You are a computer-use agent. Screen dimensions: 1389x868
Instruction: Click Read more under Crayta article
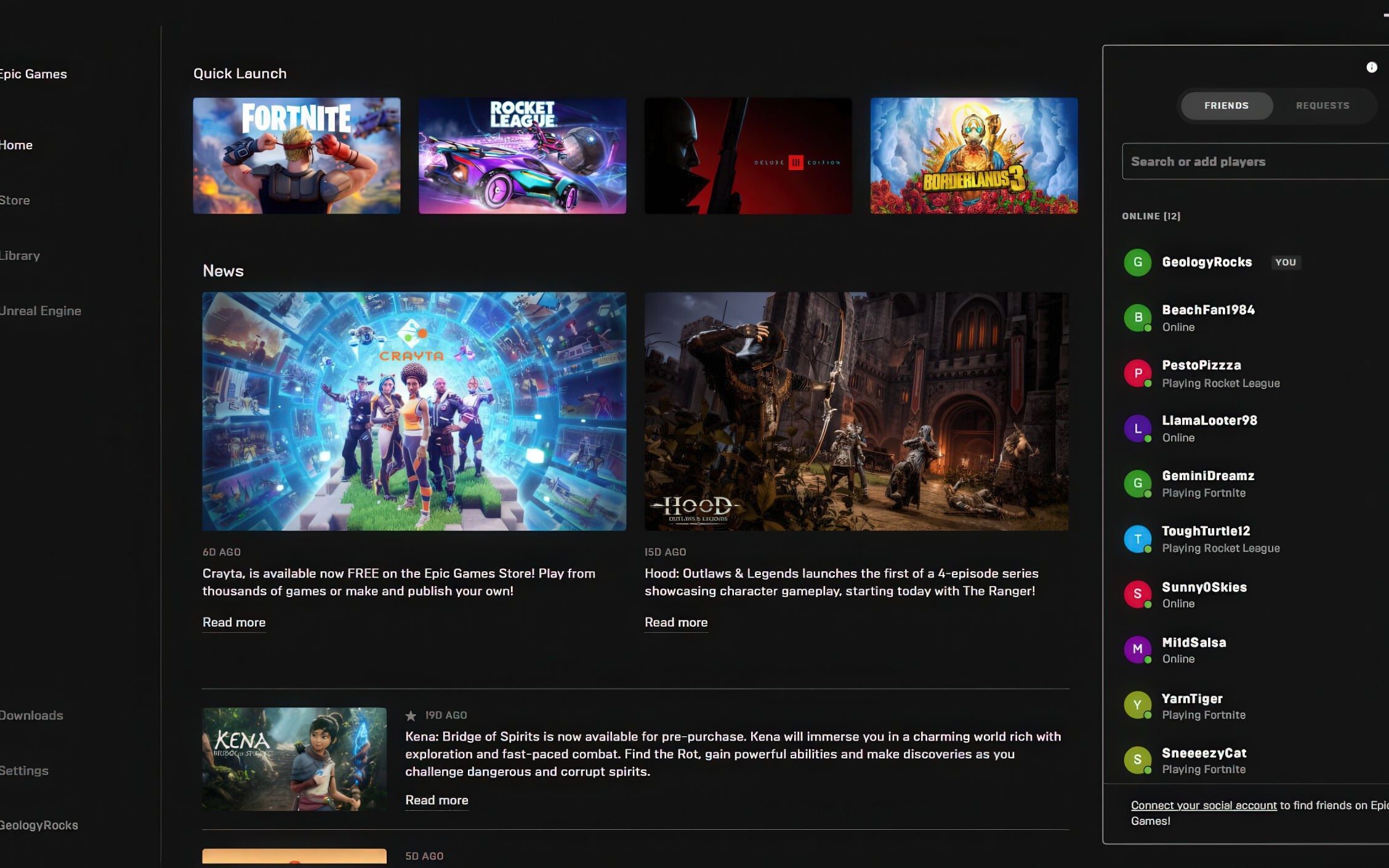tap(234, 622)
